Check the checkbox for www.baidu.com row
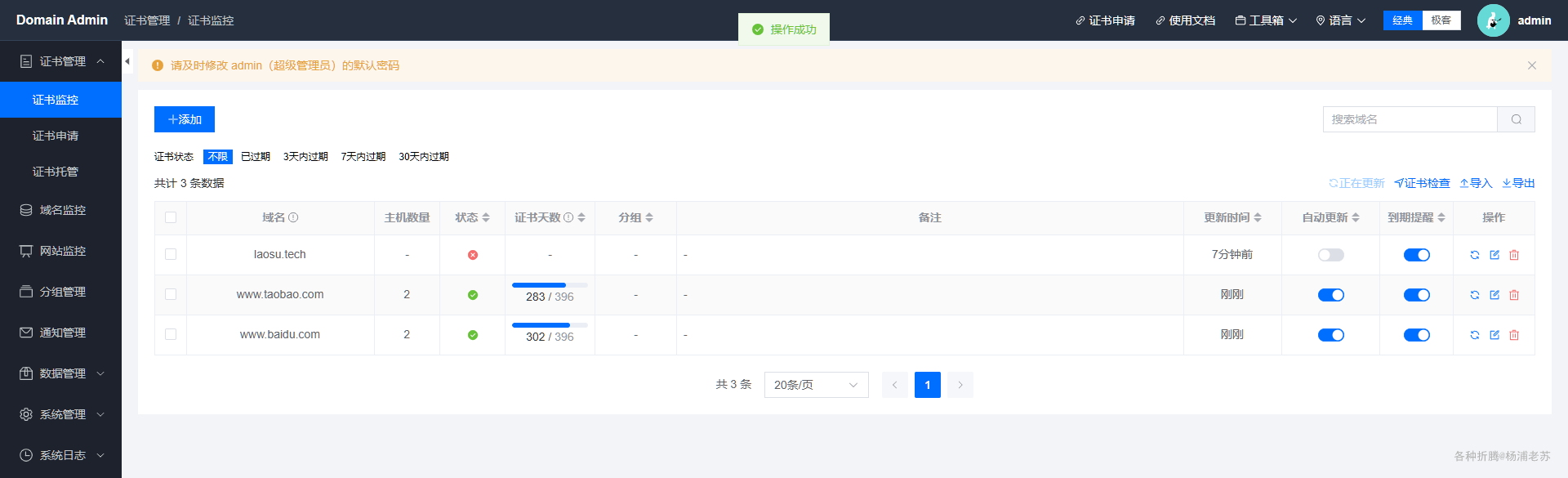This screenshot has height=478, width=1568. point(171,334)
